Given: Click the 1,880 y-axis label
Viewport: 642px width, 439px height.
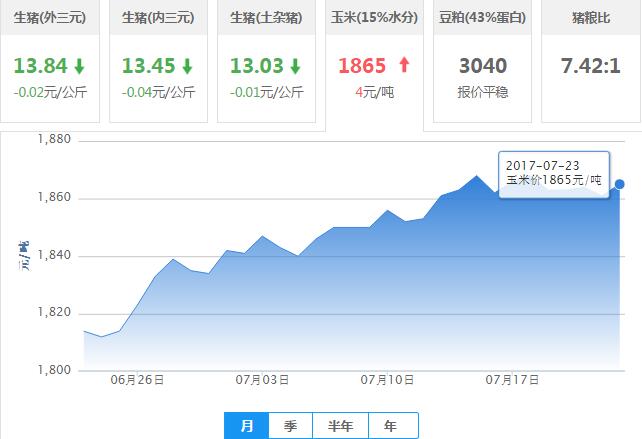Looking at the screenshot, I should tap(54, 139).
